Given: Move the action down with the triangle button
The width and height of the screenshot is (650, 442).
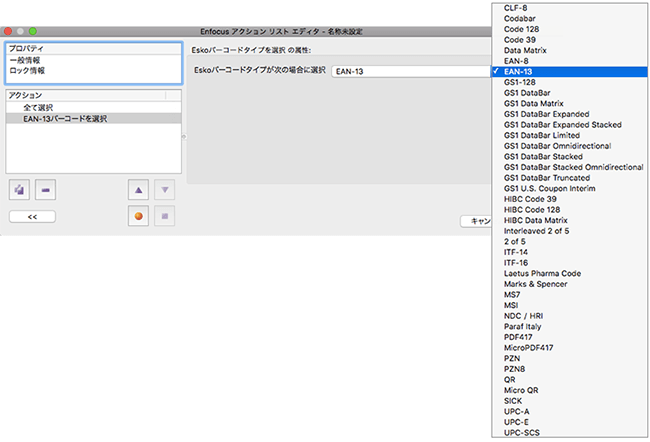Looking at the screenshot, I should (x=165, y=190).
